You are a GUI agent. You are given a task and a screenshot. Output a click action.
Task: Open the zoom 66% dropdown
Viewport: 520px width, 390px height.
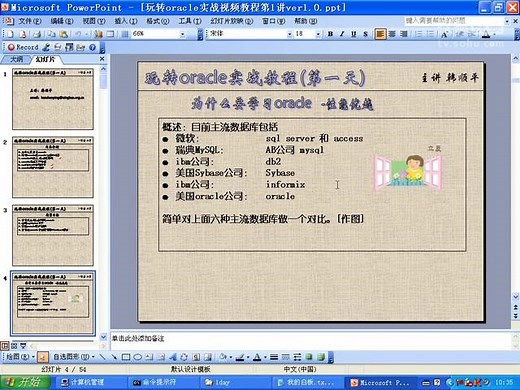(182, 34)
